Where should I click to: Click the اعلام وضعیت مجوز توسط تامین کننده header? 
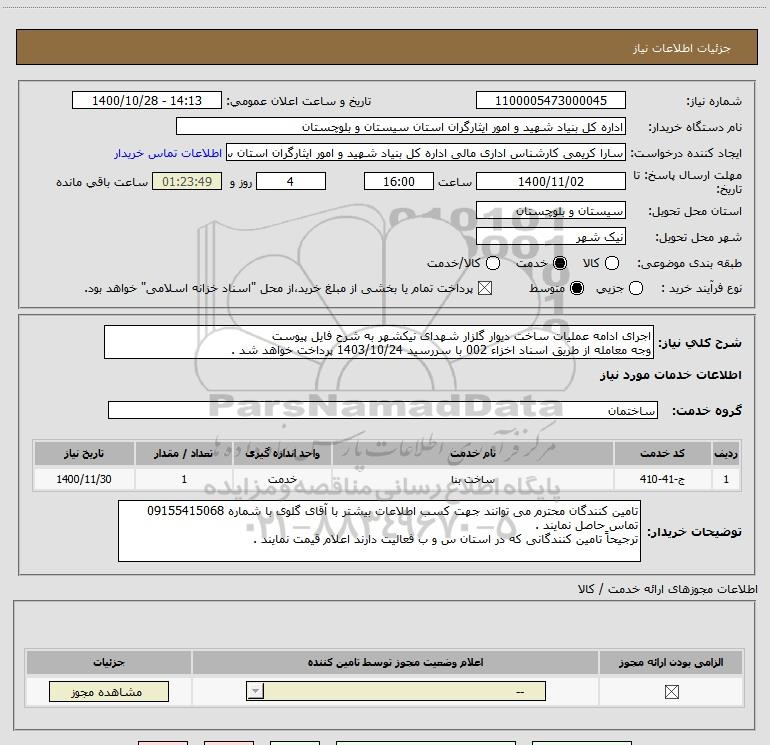395,662
